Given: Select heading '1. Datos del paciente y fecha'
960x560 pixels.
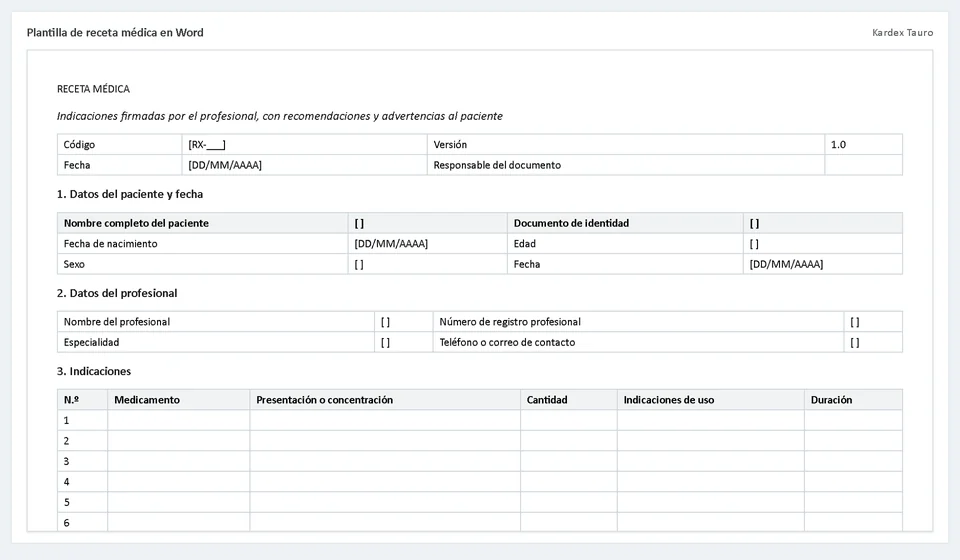Looking at the screenshot, I should [x=130, y=194].
